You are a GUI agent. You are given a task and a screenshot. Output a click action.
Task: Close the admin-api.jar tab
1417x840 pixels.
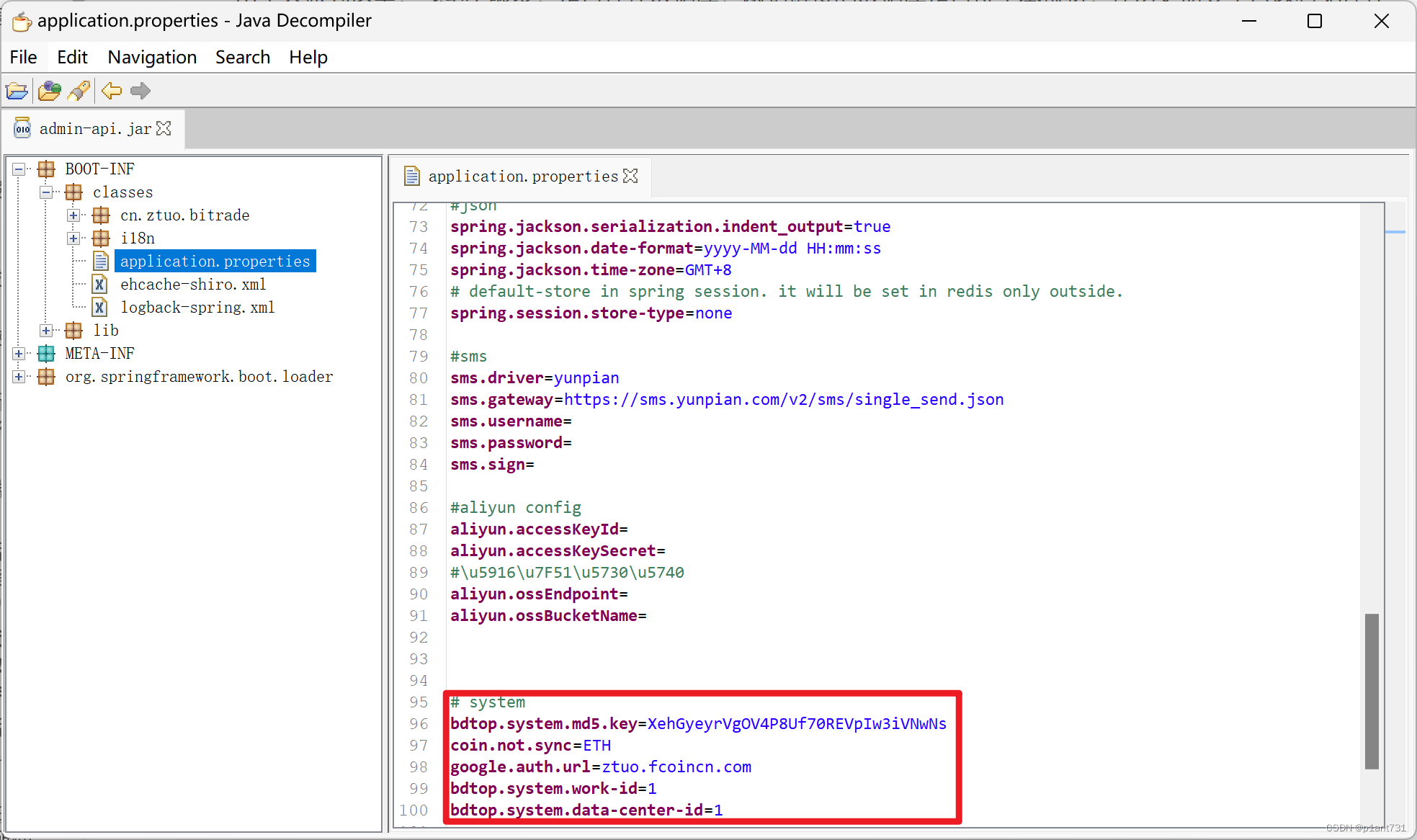164,128
